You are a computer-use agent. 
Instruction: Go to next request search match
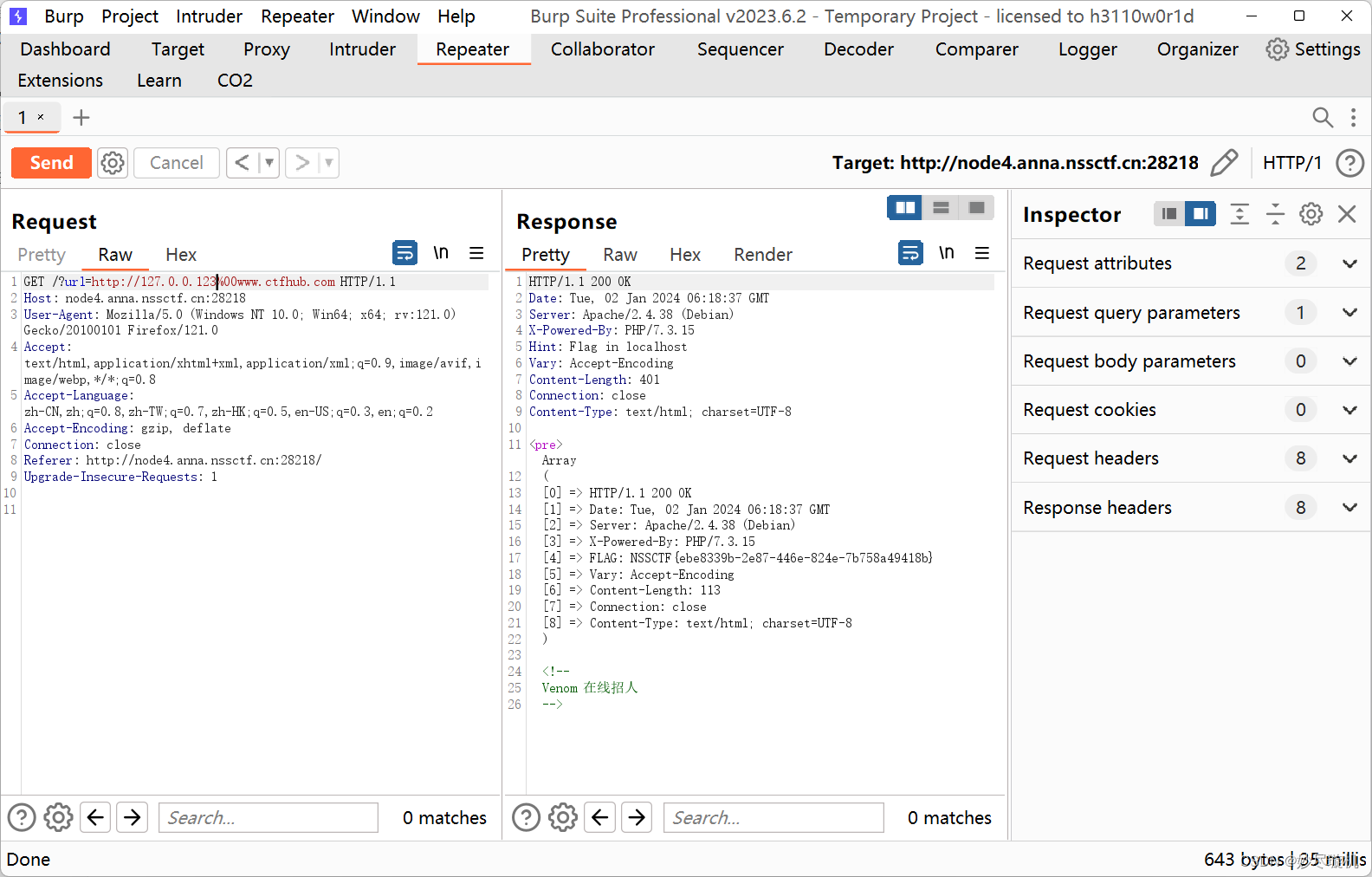tap(133, 817)
